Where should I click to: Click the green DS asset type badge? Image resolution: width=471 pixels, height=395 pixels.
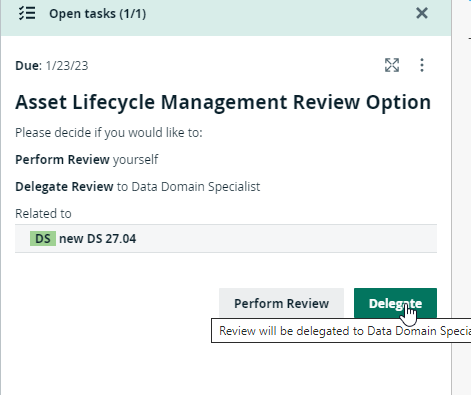click(x=43, y=239)
